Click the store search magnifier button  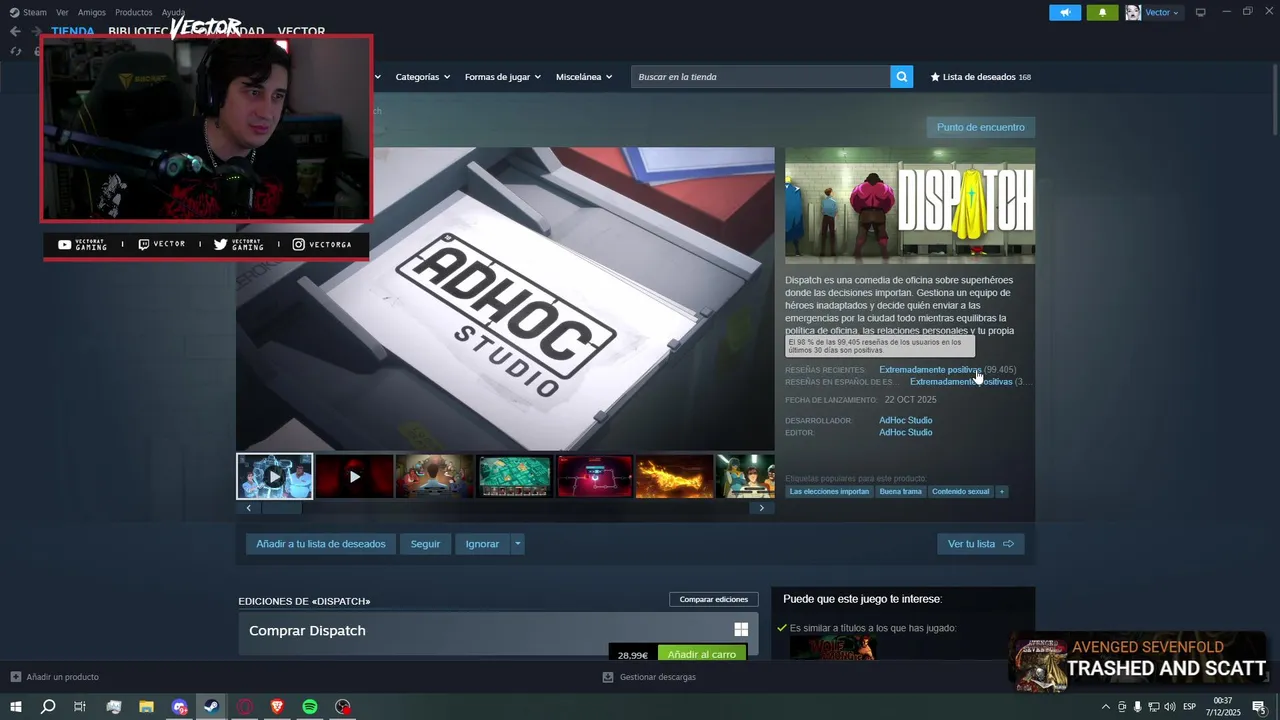click(x=902, y=77)
